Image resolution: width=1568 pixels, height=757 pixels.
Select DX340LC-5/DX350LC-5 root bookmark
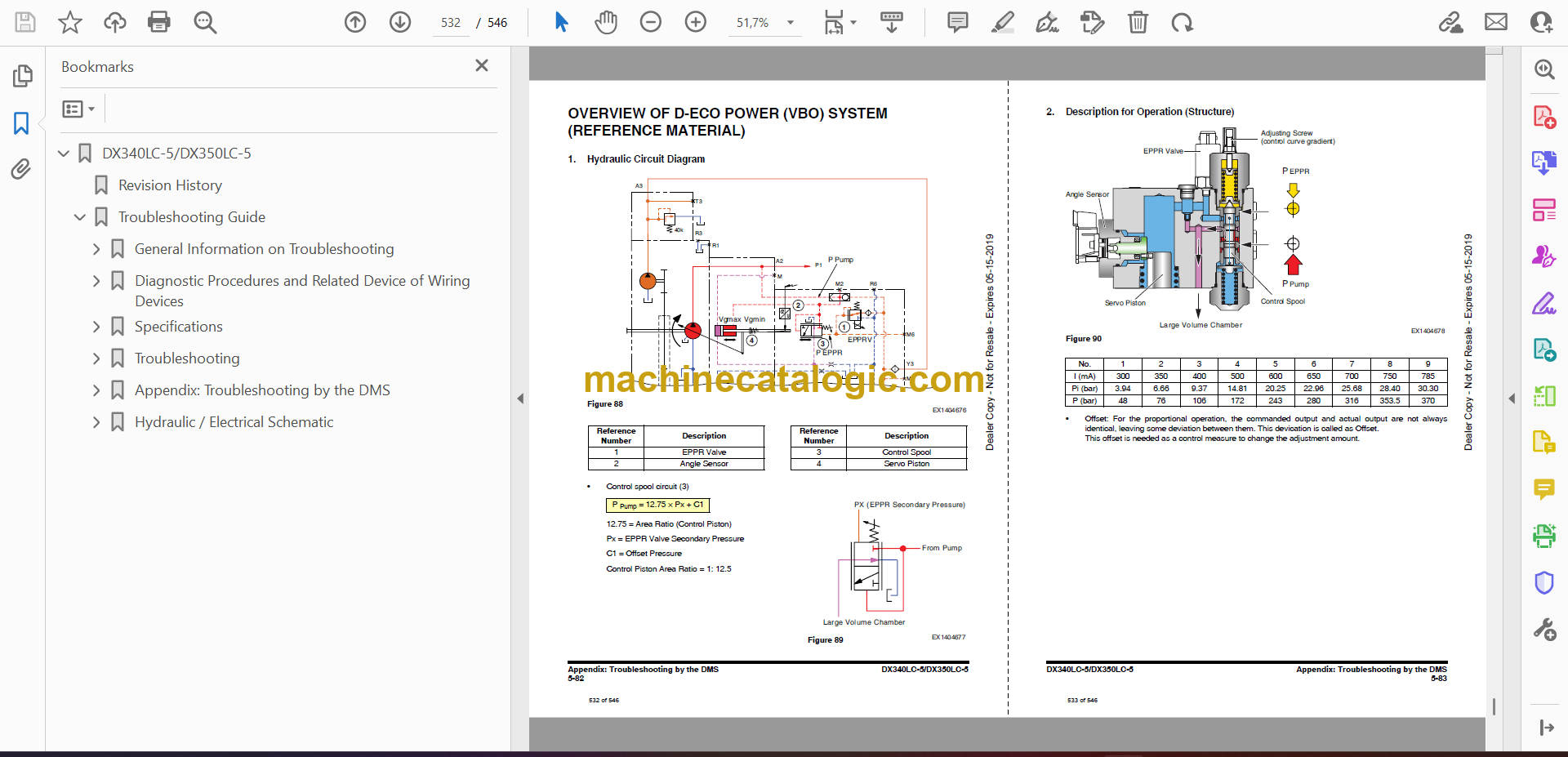pos(176,153)
